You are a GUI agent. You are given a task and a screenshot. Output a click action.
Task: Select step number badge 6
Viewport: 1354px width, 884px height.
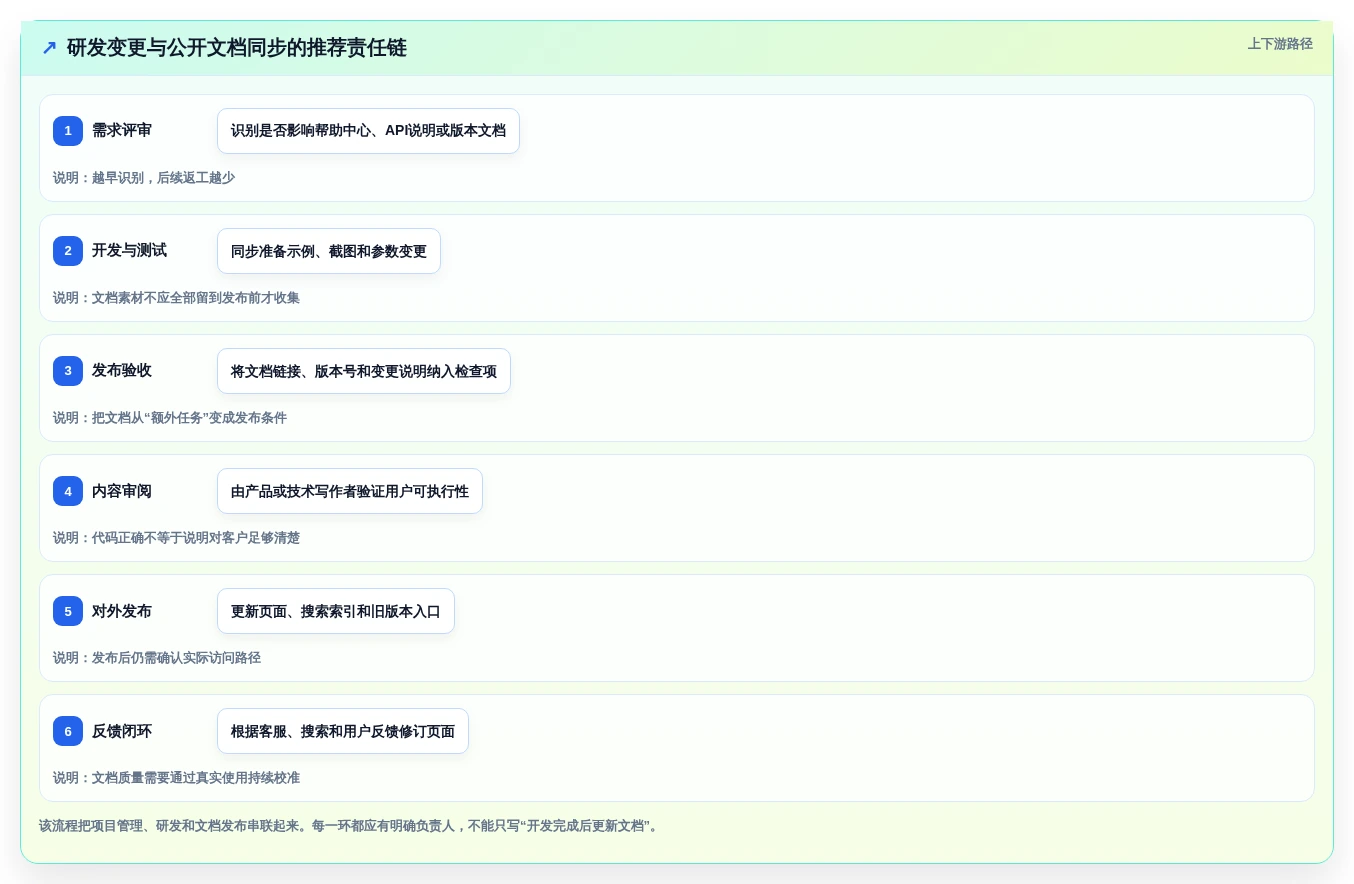click(x=68, y=731)
